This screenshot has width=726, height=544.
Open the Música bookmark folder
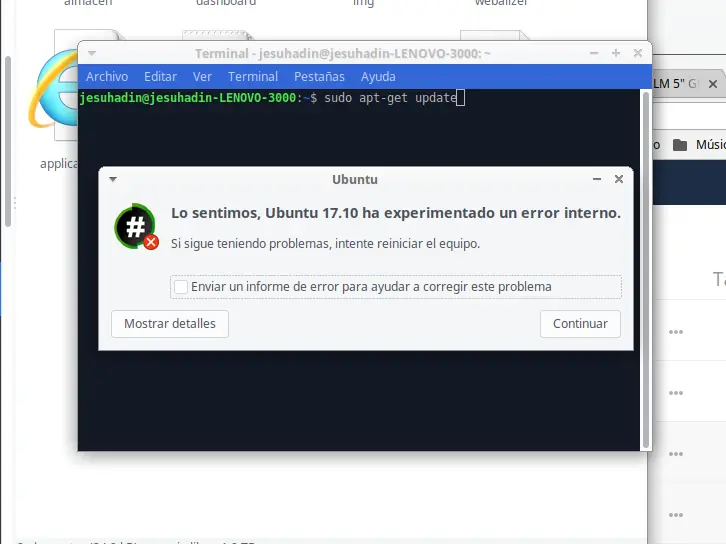700,145
